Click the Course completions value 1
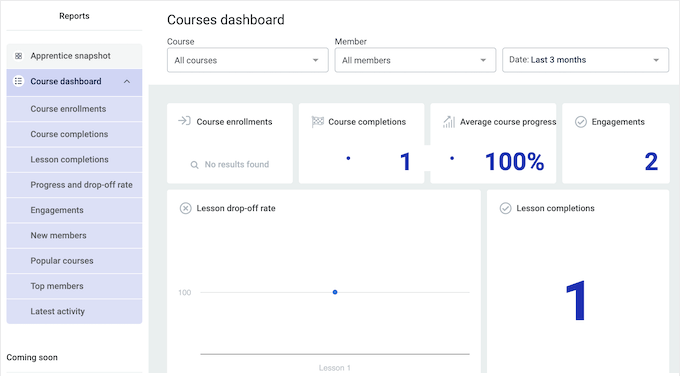Viewport: 680px width, 376px height. (405, 162)
